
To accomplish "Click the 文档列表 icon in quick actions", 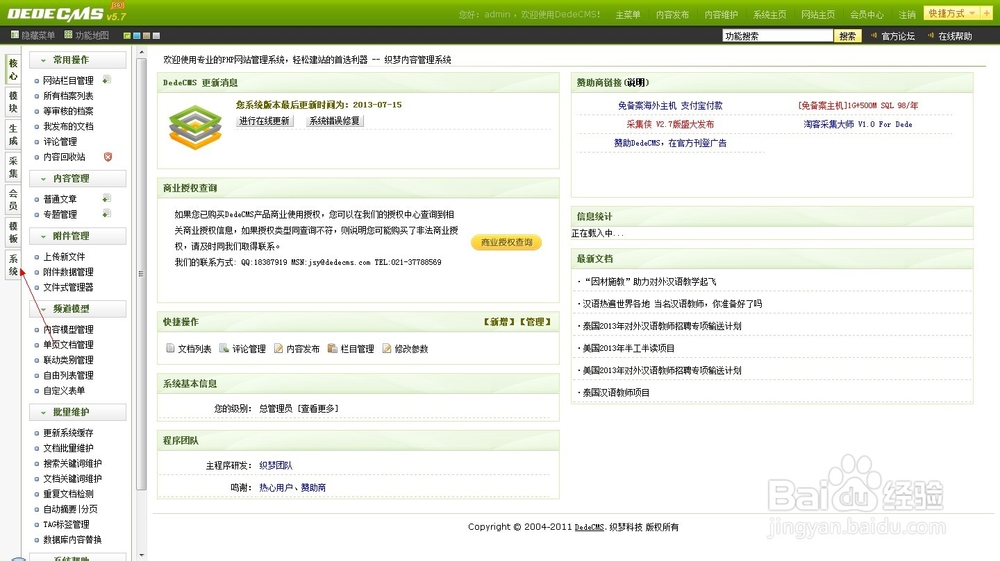I will click(x=170, y=348).
